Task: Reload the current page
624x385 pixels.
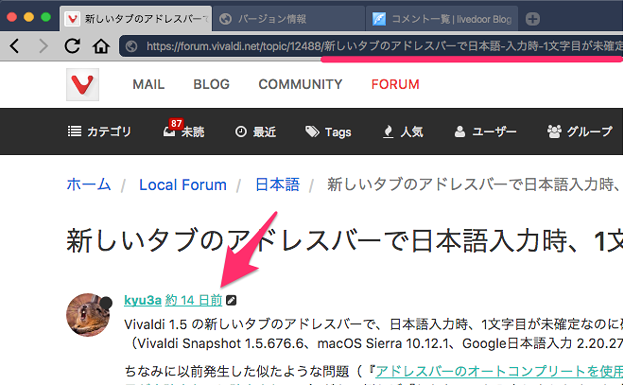Action: point(72,46)
